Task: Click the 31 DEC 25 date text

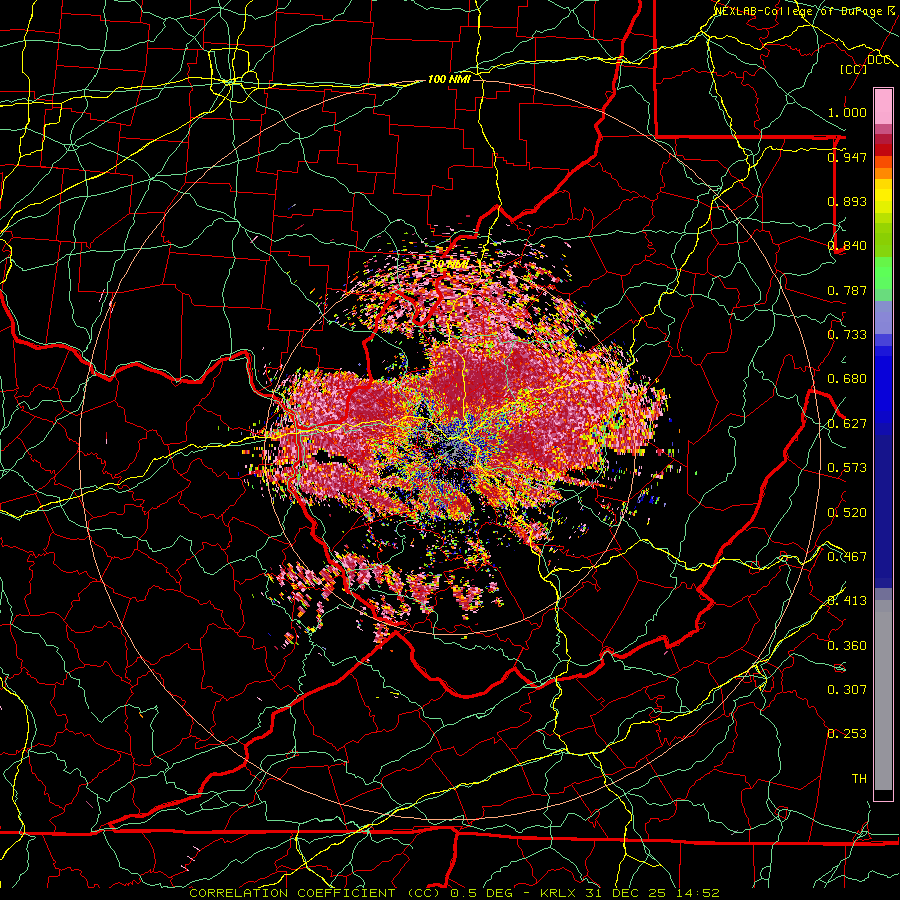Action: pos(626,893)
